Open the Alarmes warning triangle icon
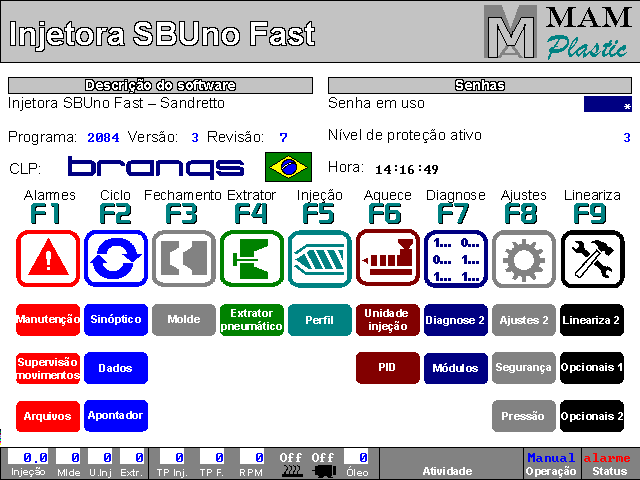The width and height of the screenshot is (640, 480). tap(48, 258)
